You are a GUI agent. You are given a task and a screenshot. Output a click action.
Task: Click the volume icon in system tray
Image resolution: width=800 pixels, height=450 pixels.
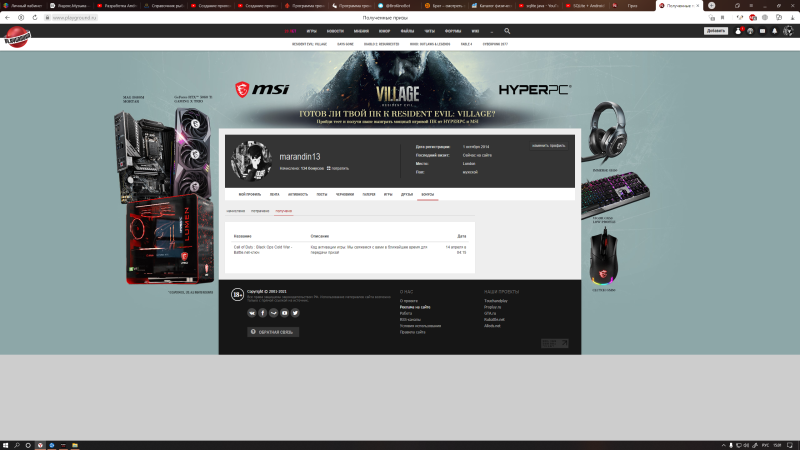[x=746, y=445]
